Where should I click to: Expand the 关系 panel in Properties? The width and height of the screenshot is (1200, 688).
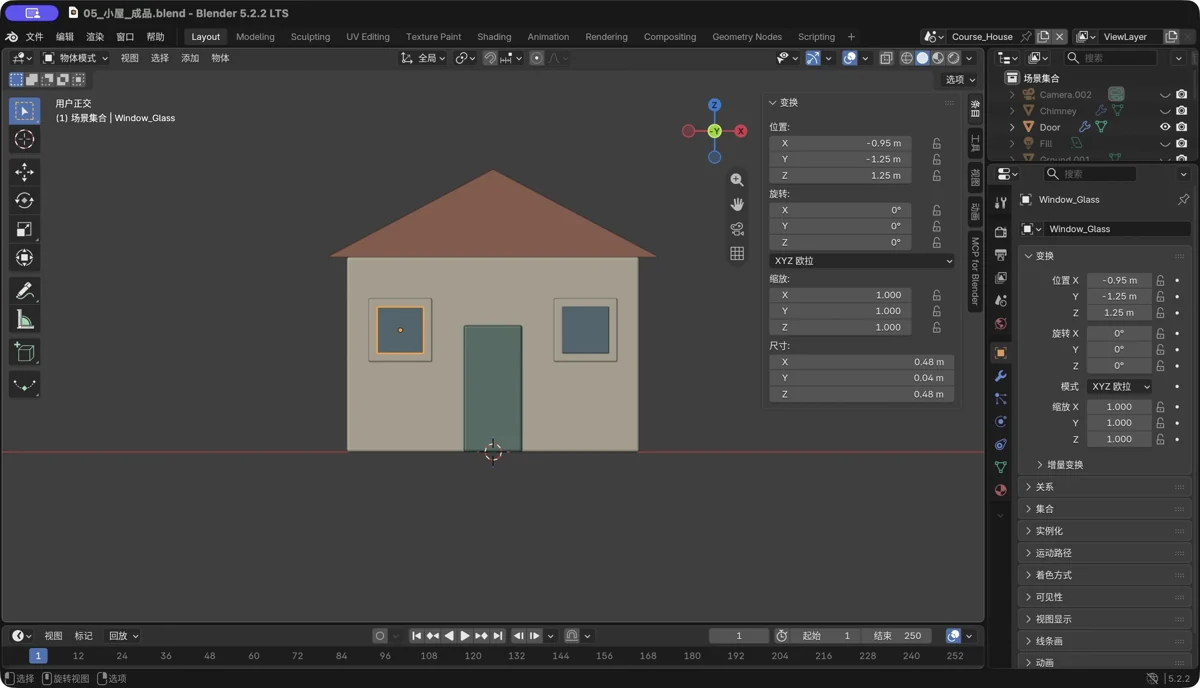tap(1105, 487)
